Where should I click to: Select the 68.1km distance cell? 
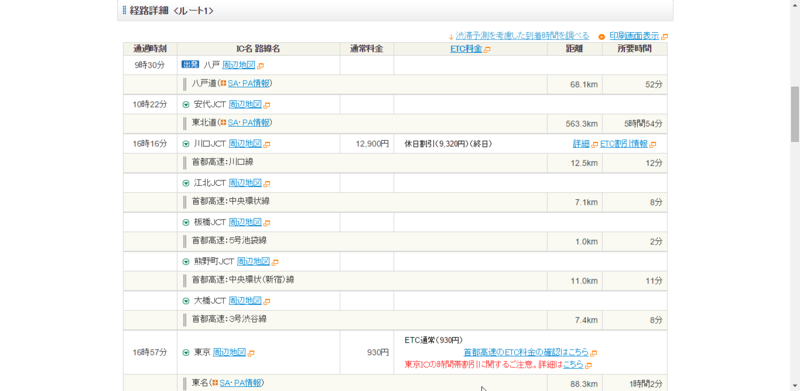tap(575, 84)
